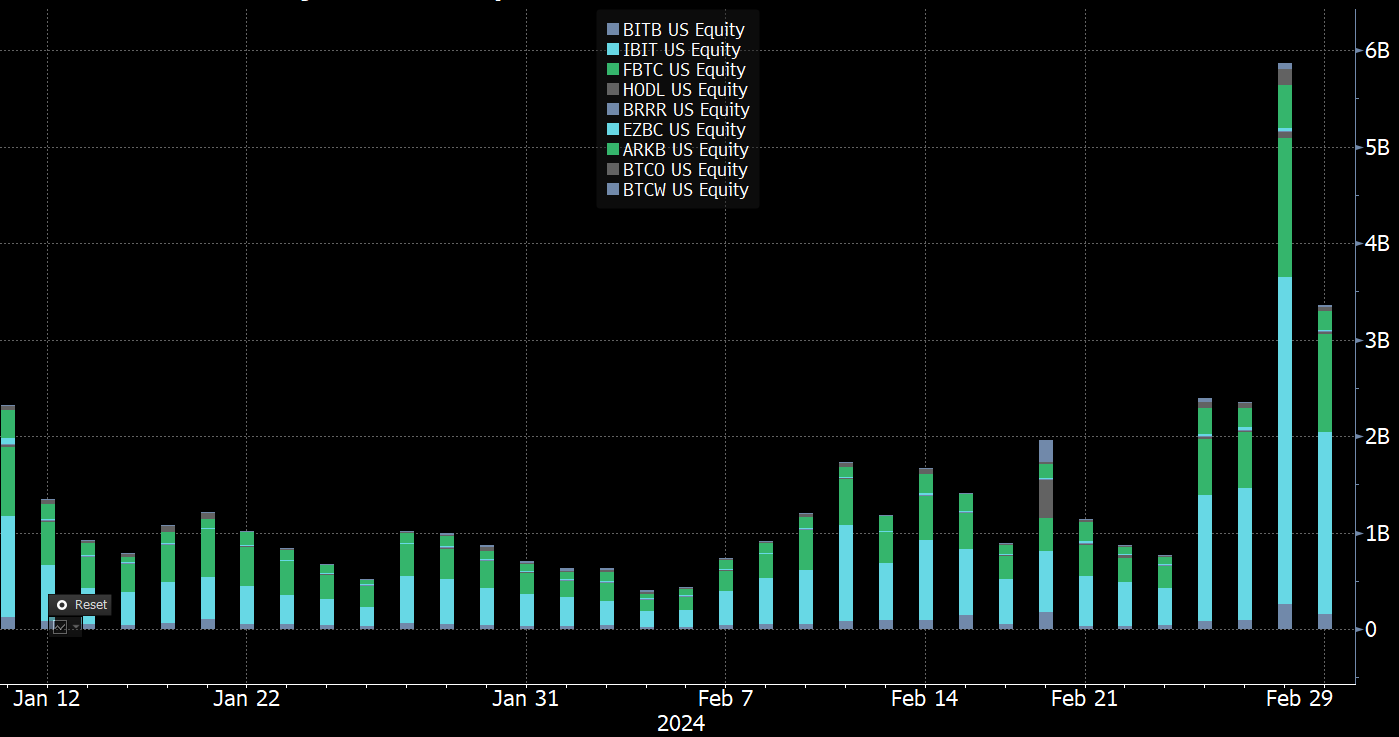
Task: Click the line chart type icon
Action: click(x=60, y=626)
